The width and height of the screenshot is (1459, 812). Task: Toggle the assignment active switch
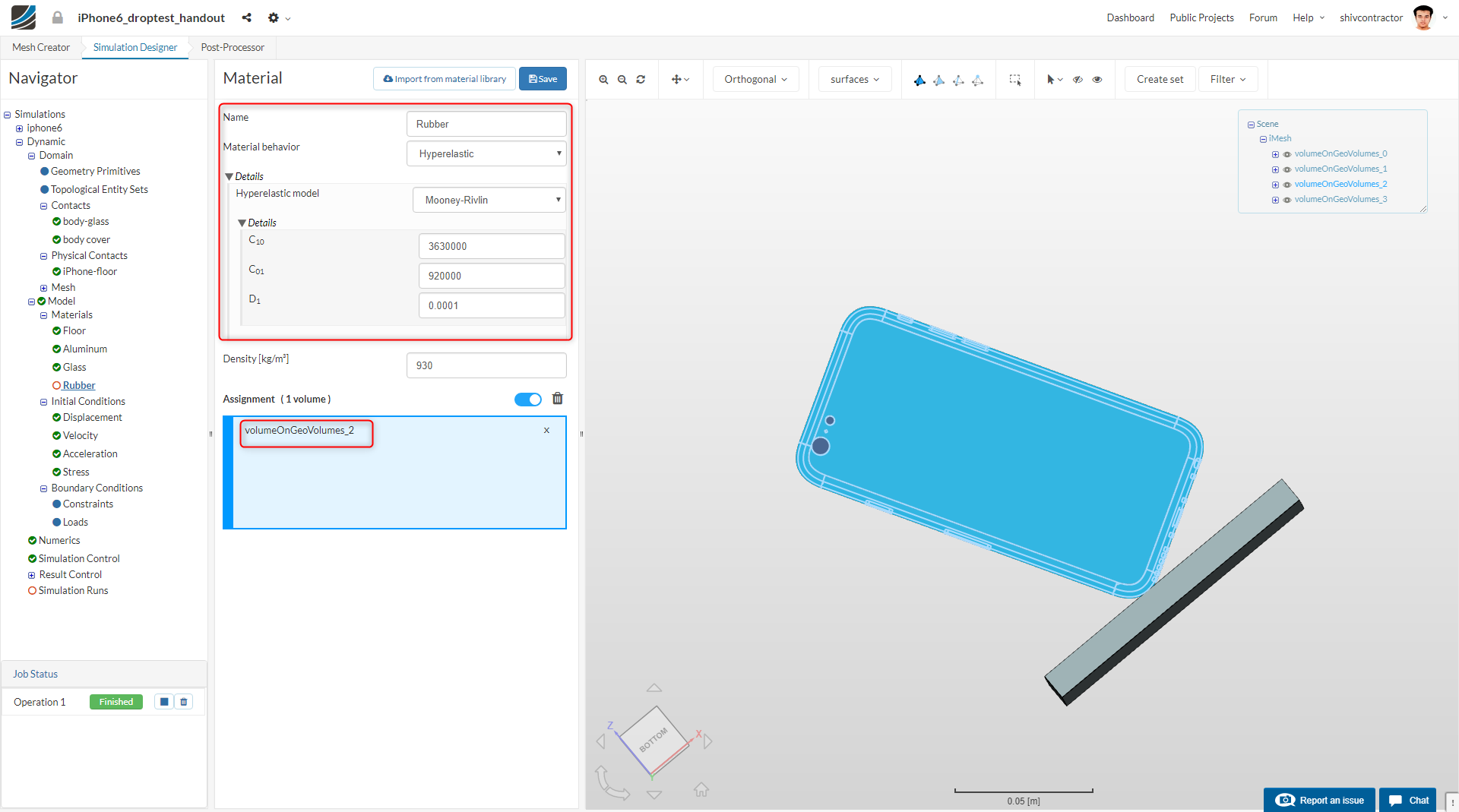(x=528, y=400)
